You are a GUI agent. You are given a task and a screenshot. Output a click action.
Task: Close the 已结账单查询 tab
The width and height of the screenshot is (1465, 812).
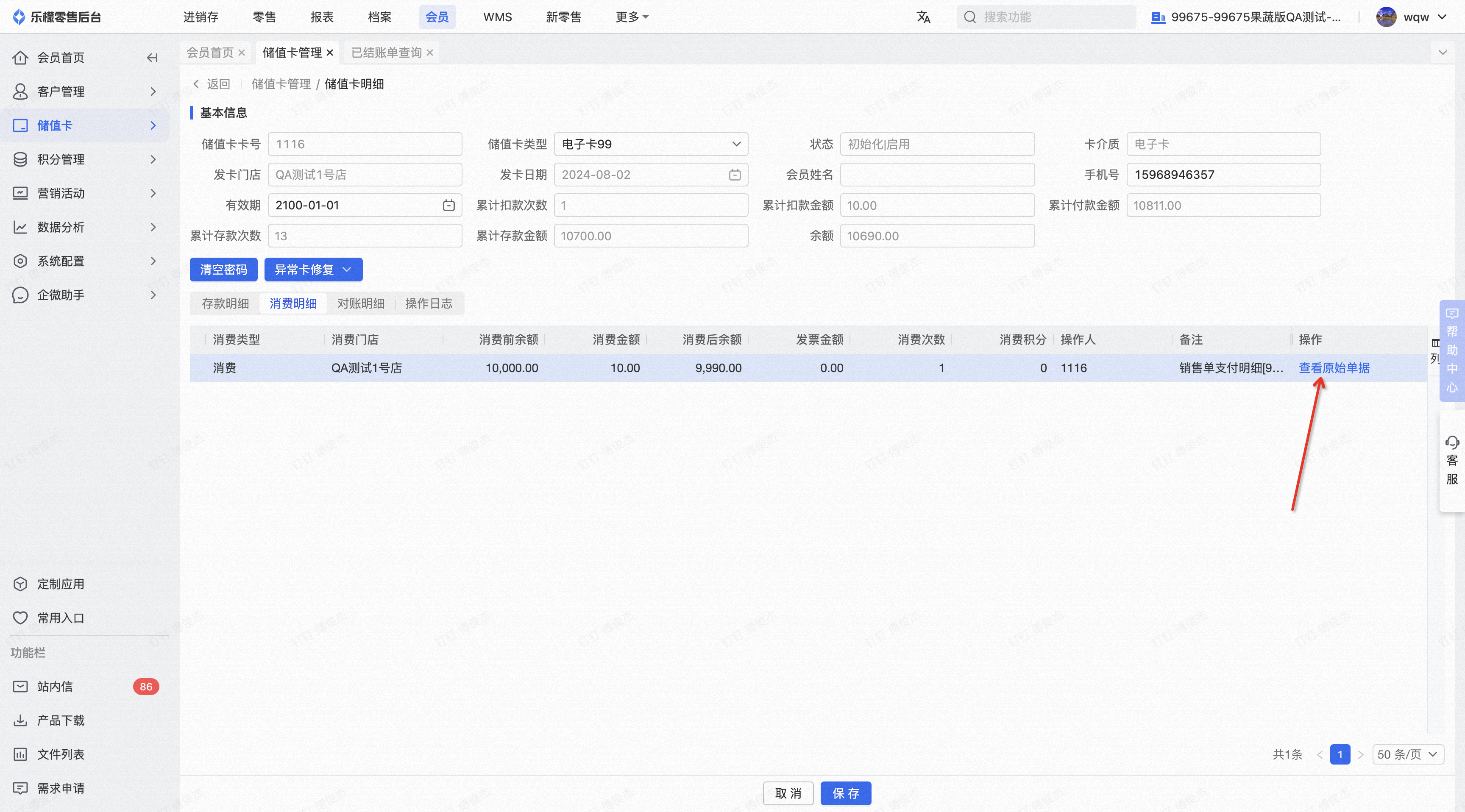point(430,52)
